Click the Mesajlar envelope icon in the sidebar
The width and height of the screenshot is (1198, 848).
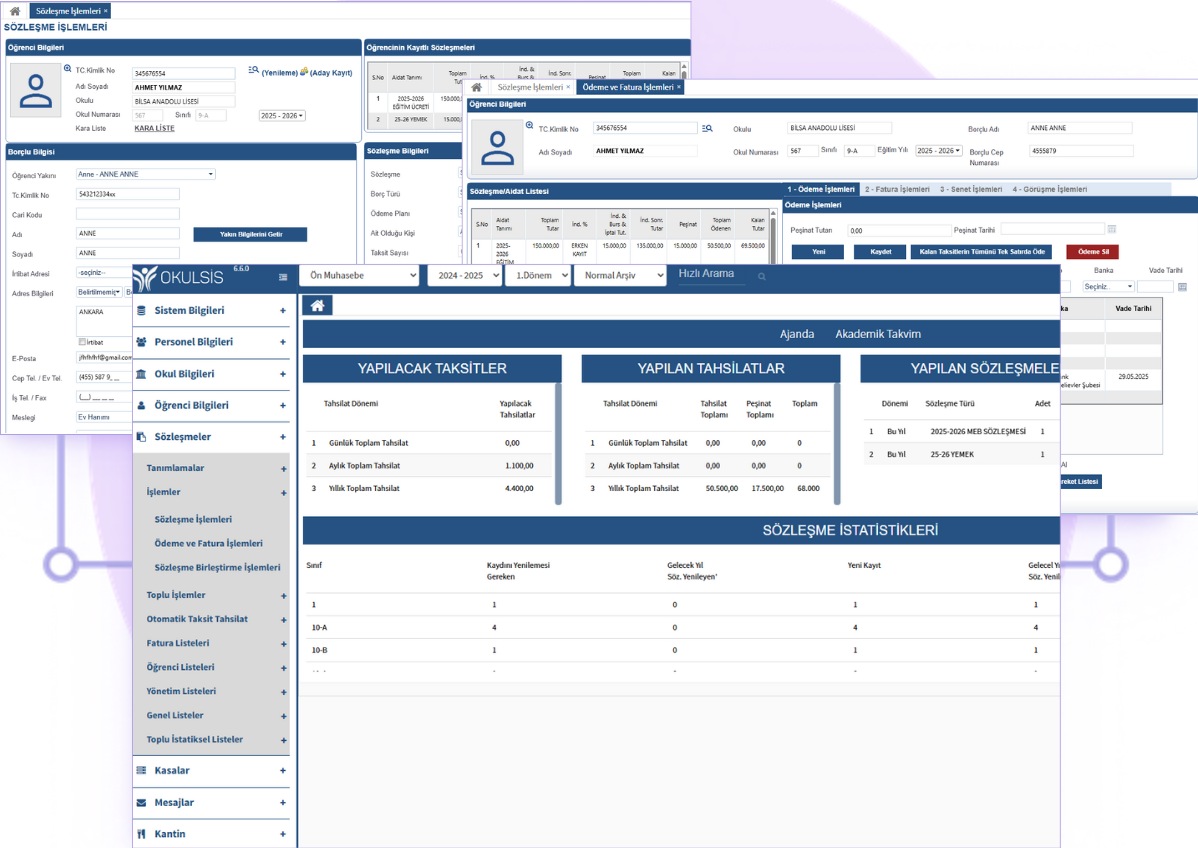pos(142,803)
